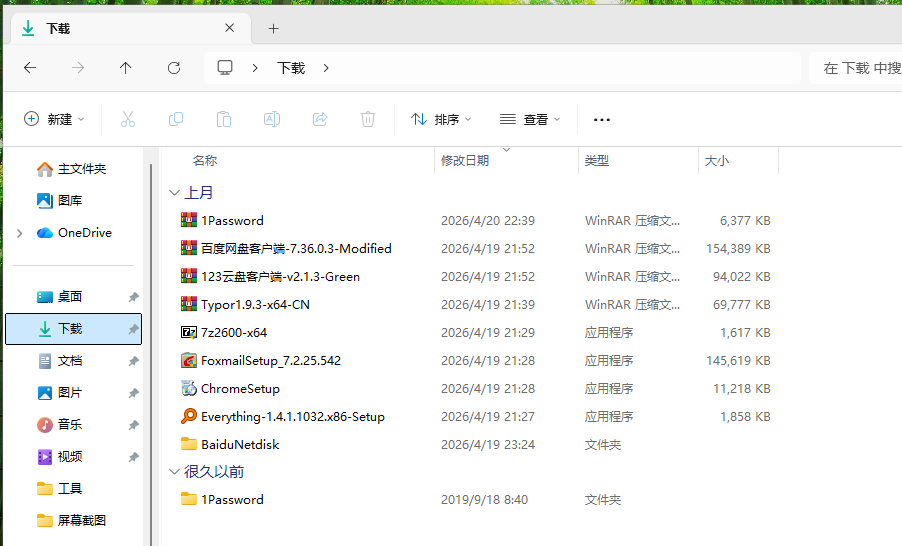902x546 pixels.
Task: Click size value 11,218 KB
Action: coord(742,389)
